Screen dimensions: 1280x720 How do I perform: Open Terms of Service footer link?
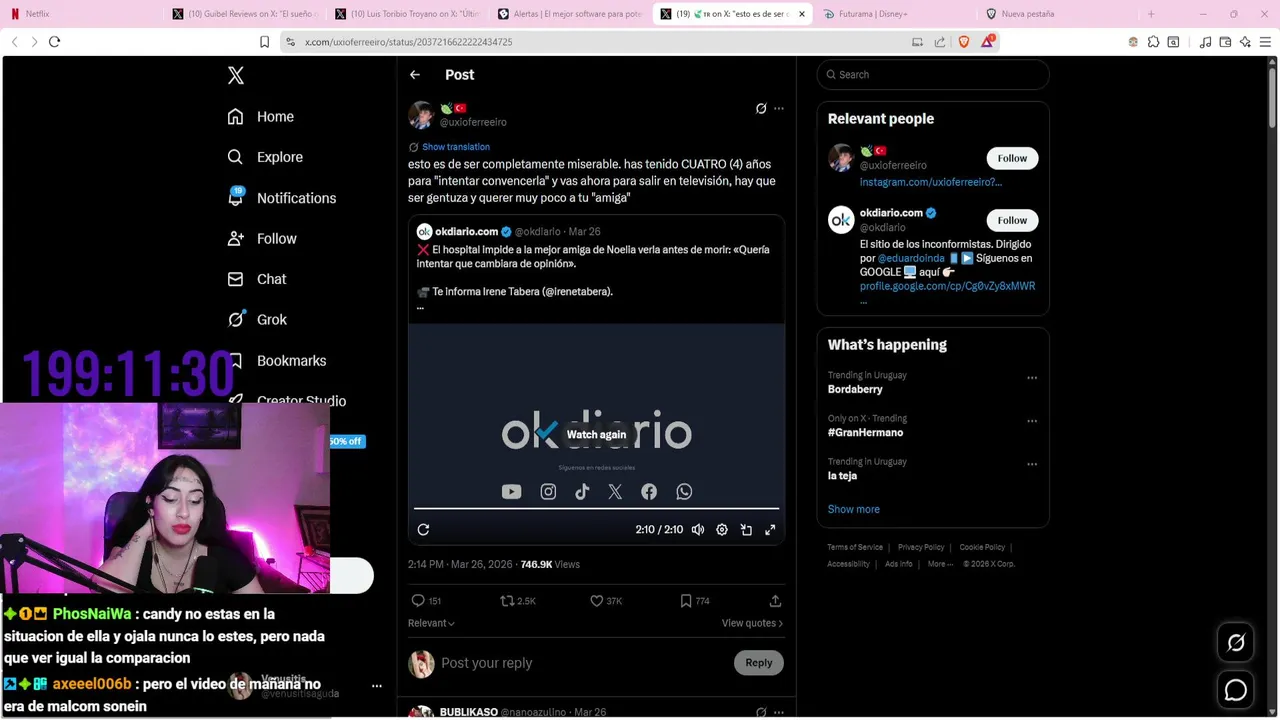(x=855, y=547)
